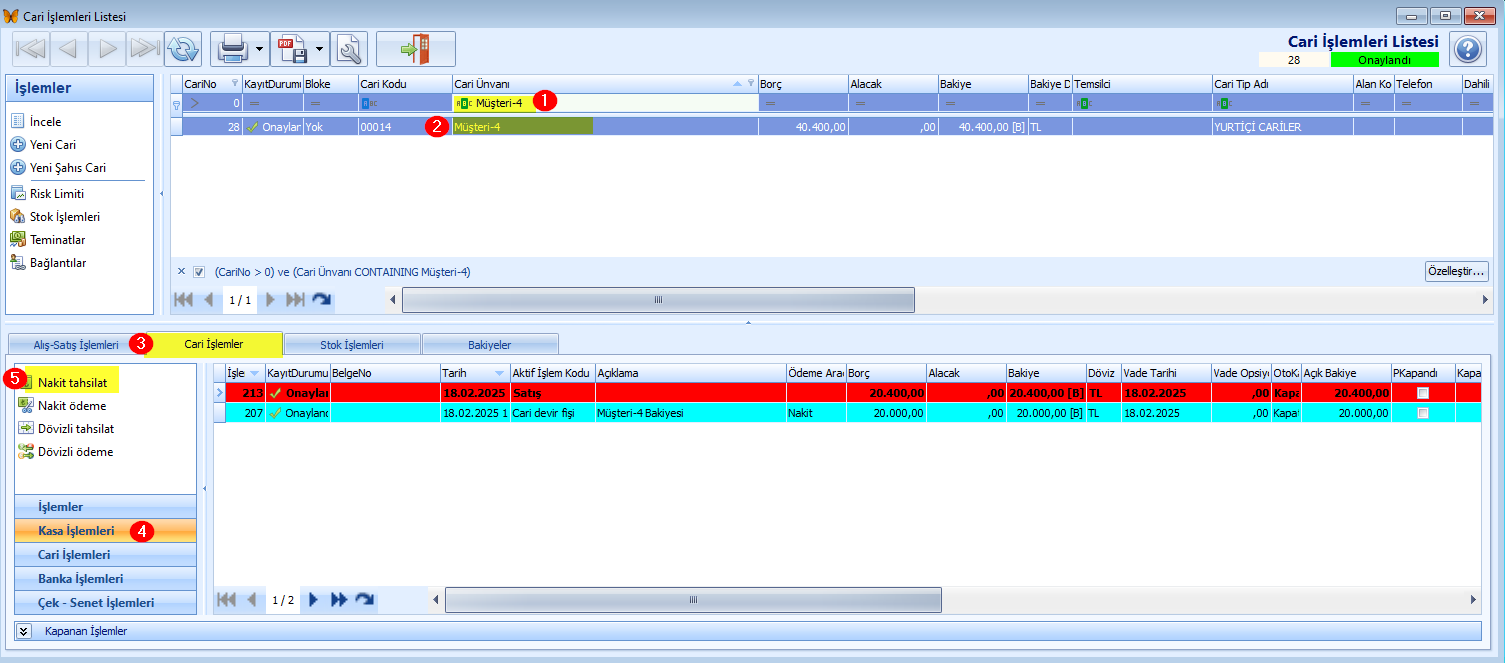The image size is (1505, 663).
Task: Click the upper grid's horizontal scrollbar thumb
Action: pyautogui.click(x=657, y=300)
